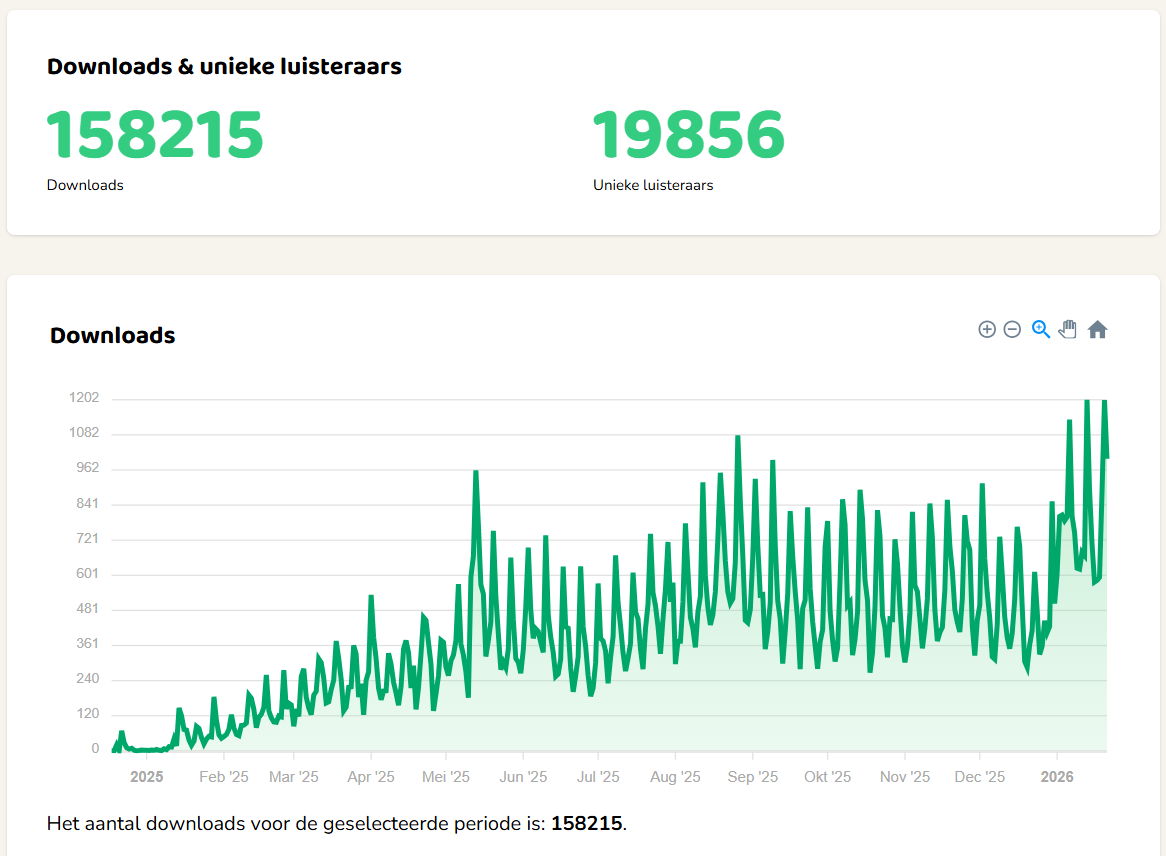This screenshot has width=1166, height=856.
Task: Click the 'Sep '25' x-axis label
Action: [x=753, y=777]
